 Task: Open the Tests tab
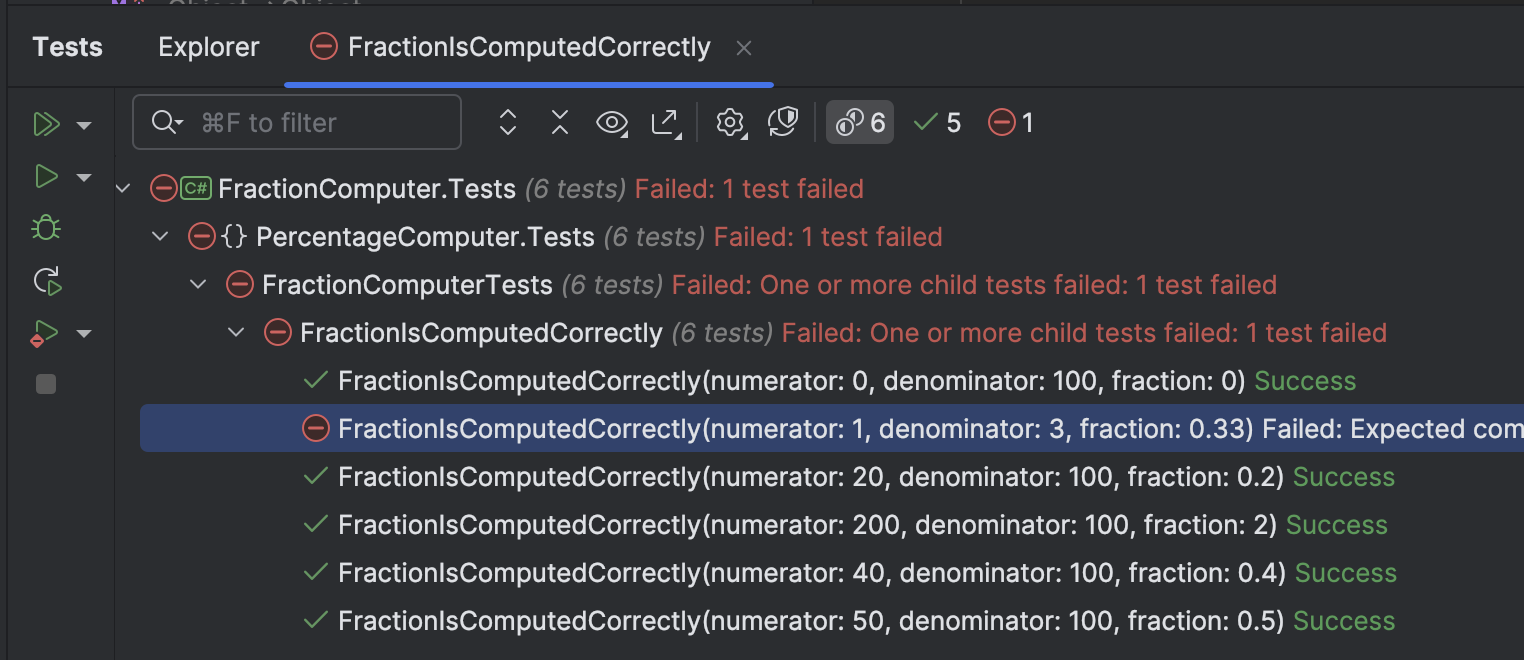click(67, 46)
